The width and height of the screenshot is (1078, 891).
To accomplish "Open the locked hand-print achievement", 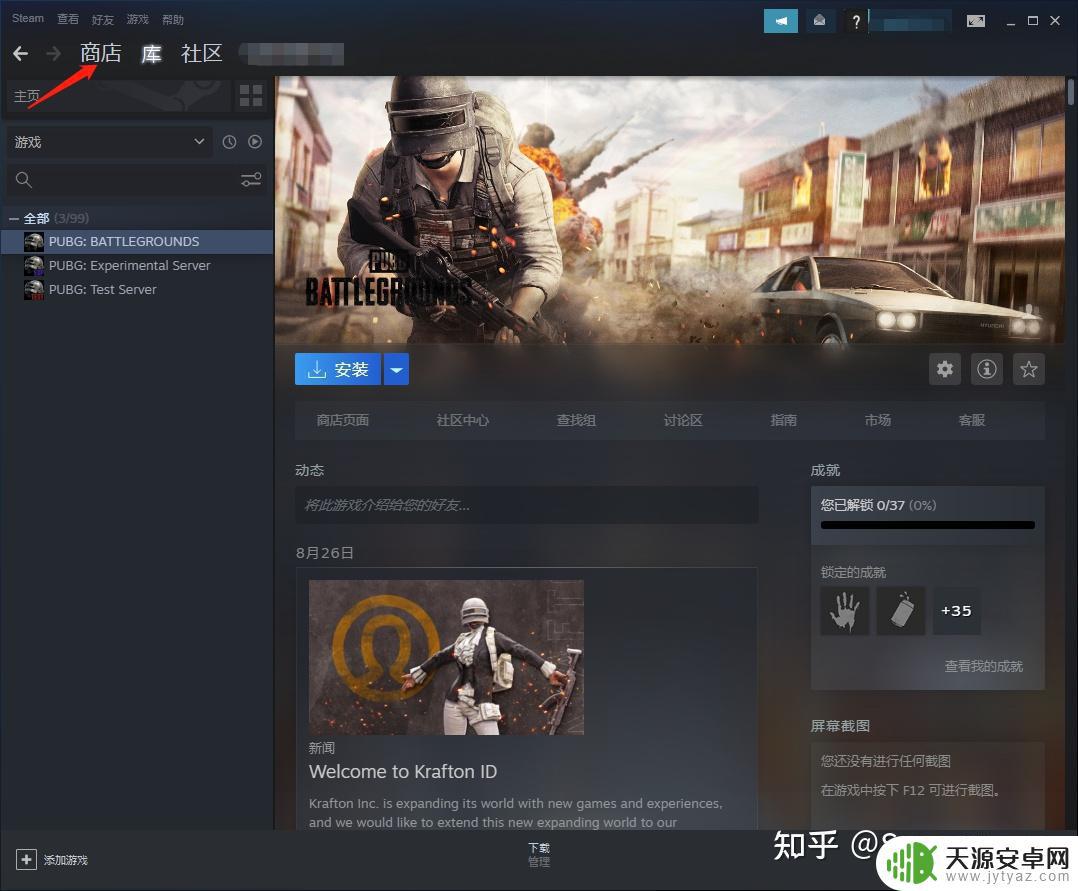I will coord(845,611).
